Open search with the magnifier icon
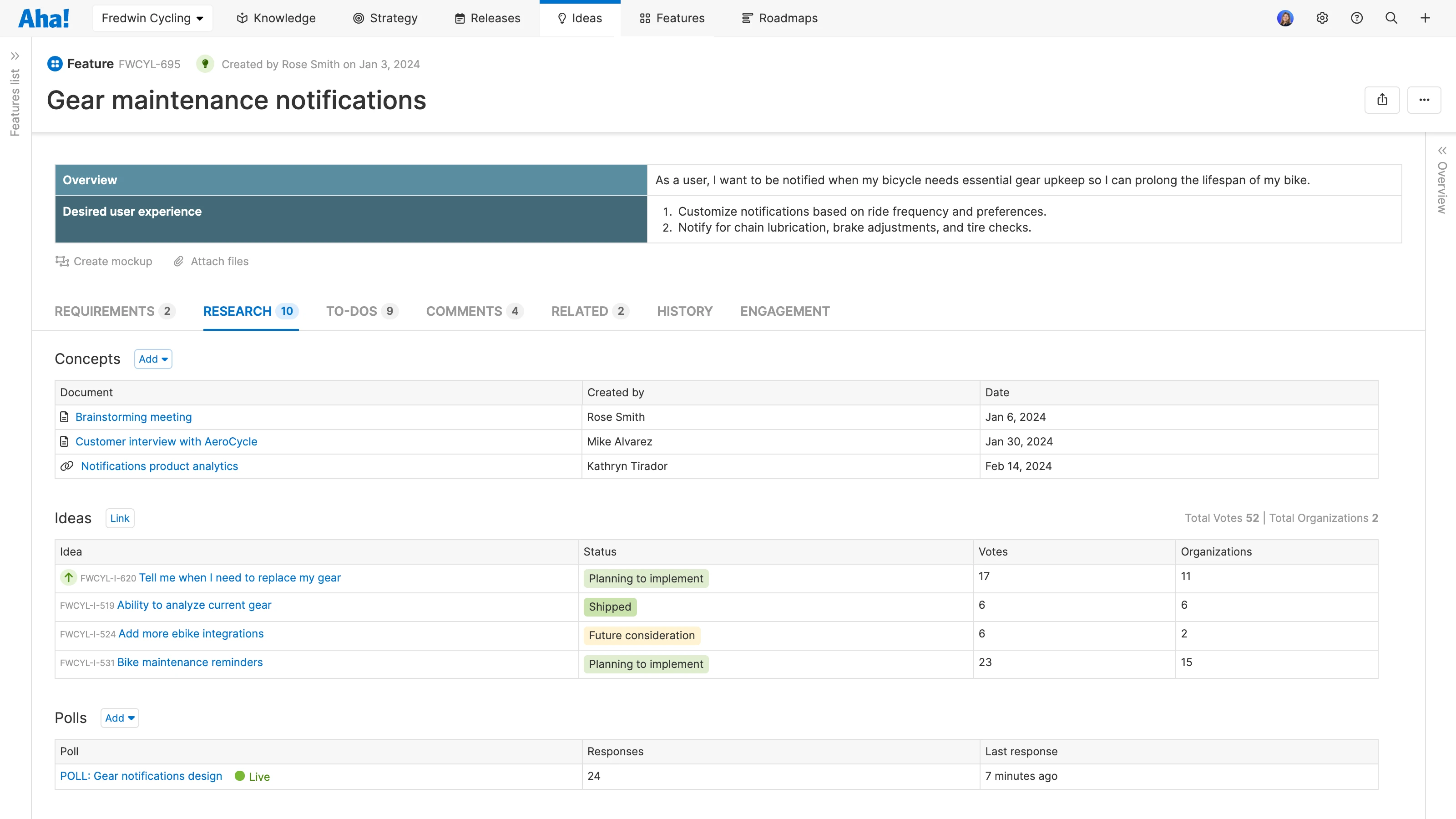The image size is (1456, 819). pos(1391,18)
